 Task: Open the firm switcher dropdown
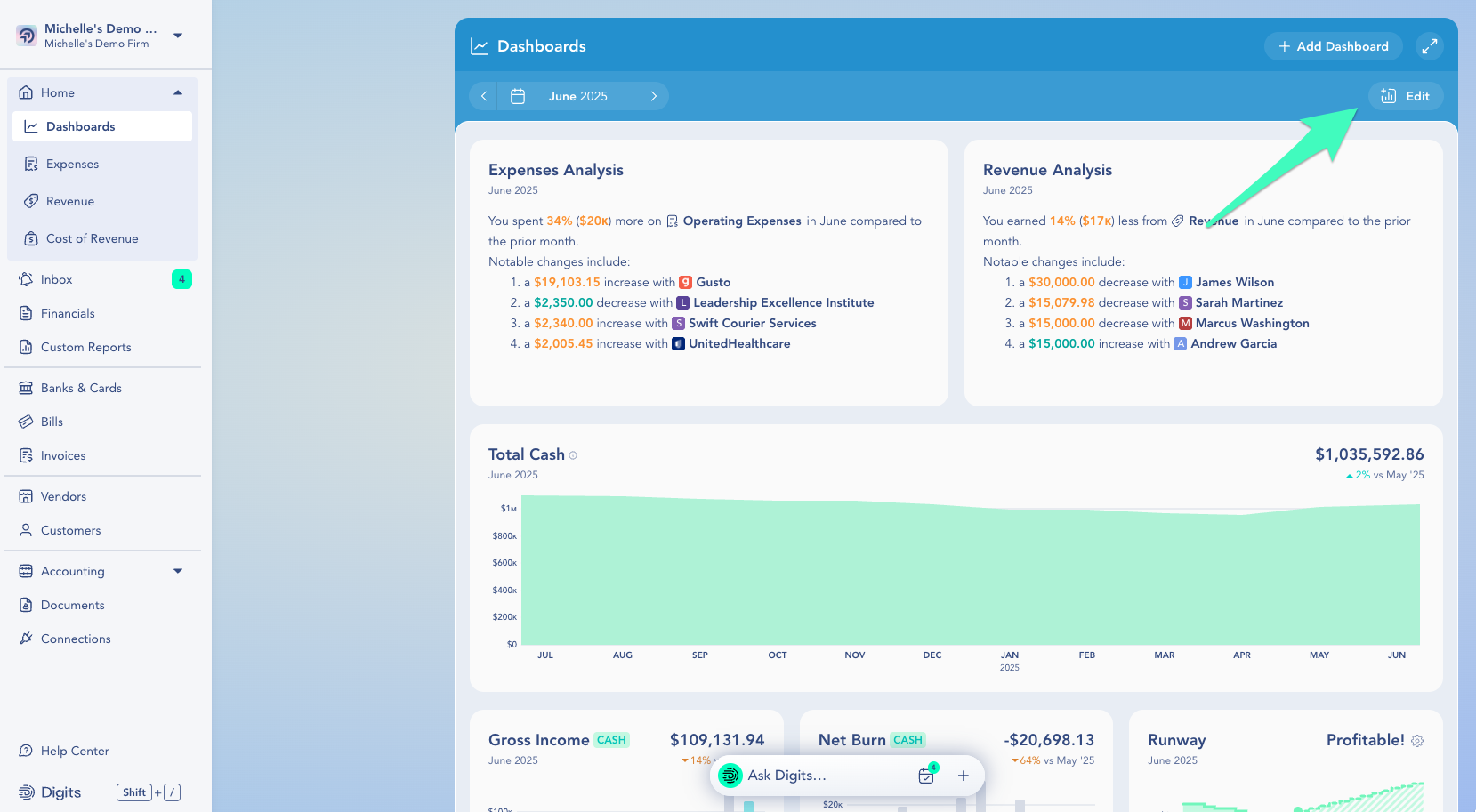pyautogui.click(x=178, y=36)
